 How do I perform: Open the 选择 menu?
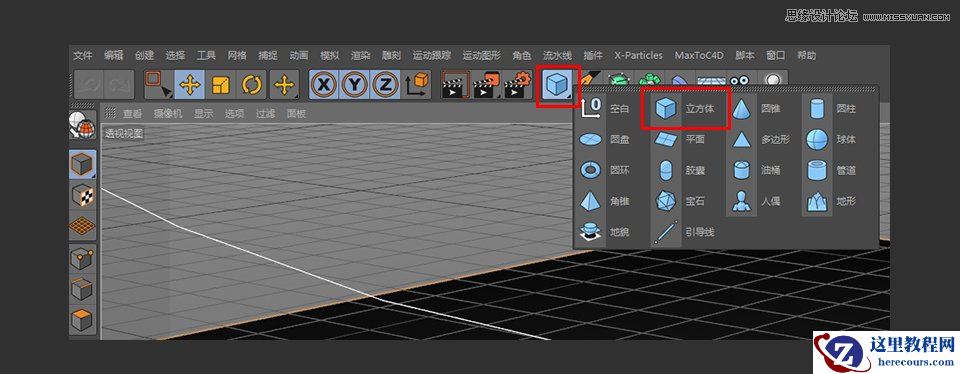[175, 55]
